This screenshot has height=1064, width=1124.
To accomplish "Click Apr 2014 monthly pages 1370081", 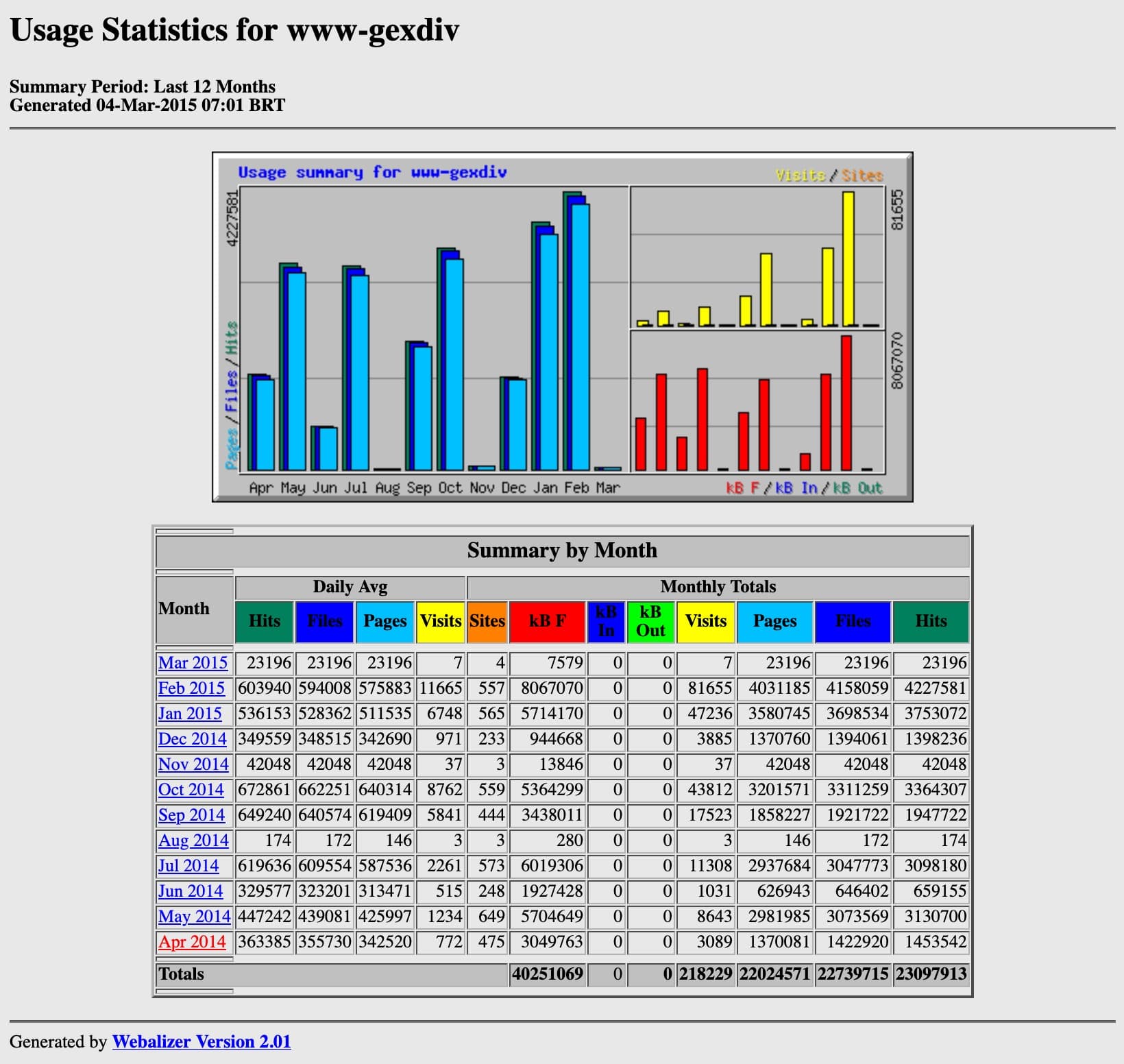I will 779,942.
